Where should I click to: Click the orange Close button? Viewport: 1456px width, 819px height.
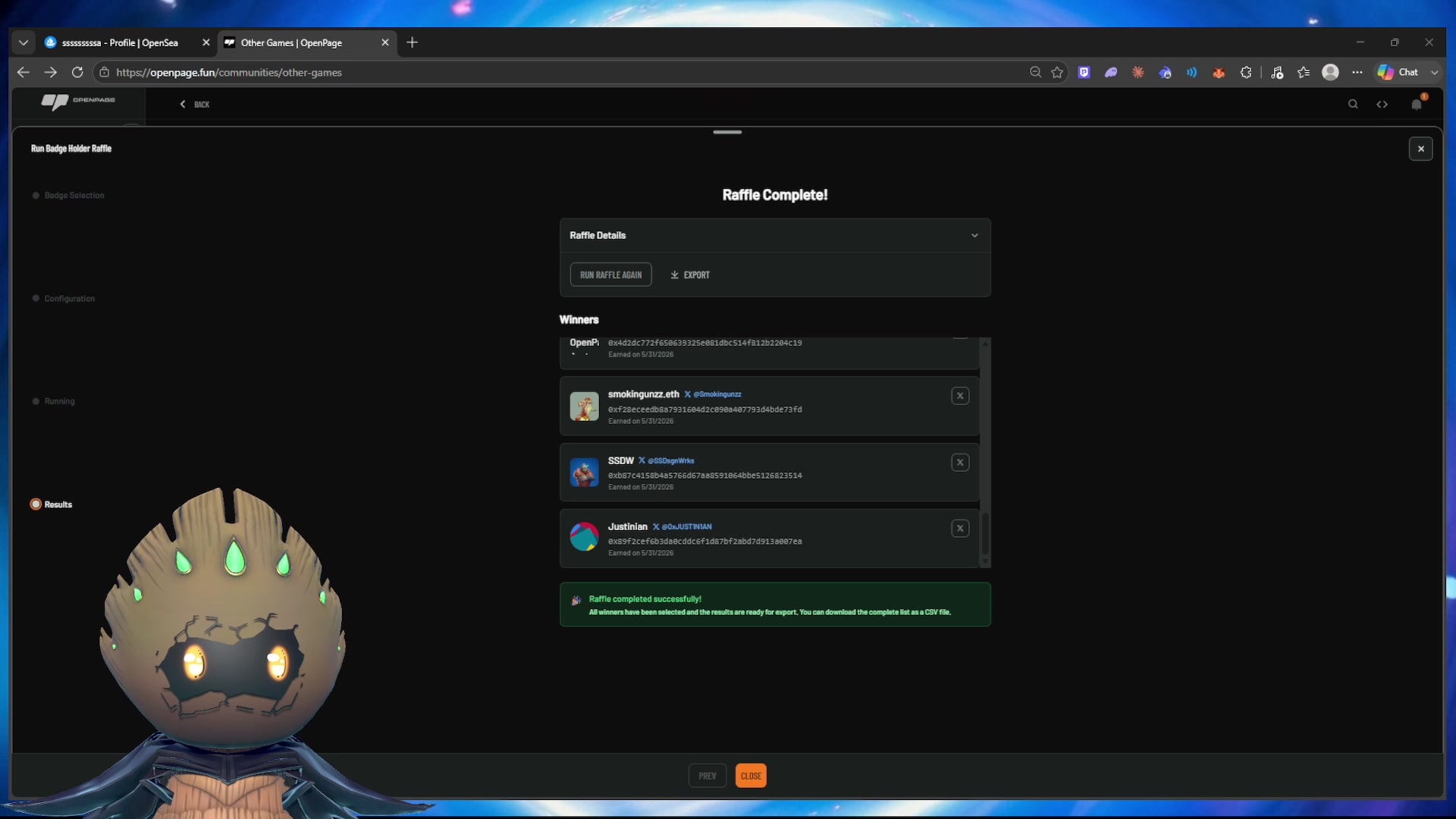(751, 776)
